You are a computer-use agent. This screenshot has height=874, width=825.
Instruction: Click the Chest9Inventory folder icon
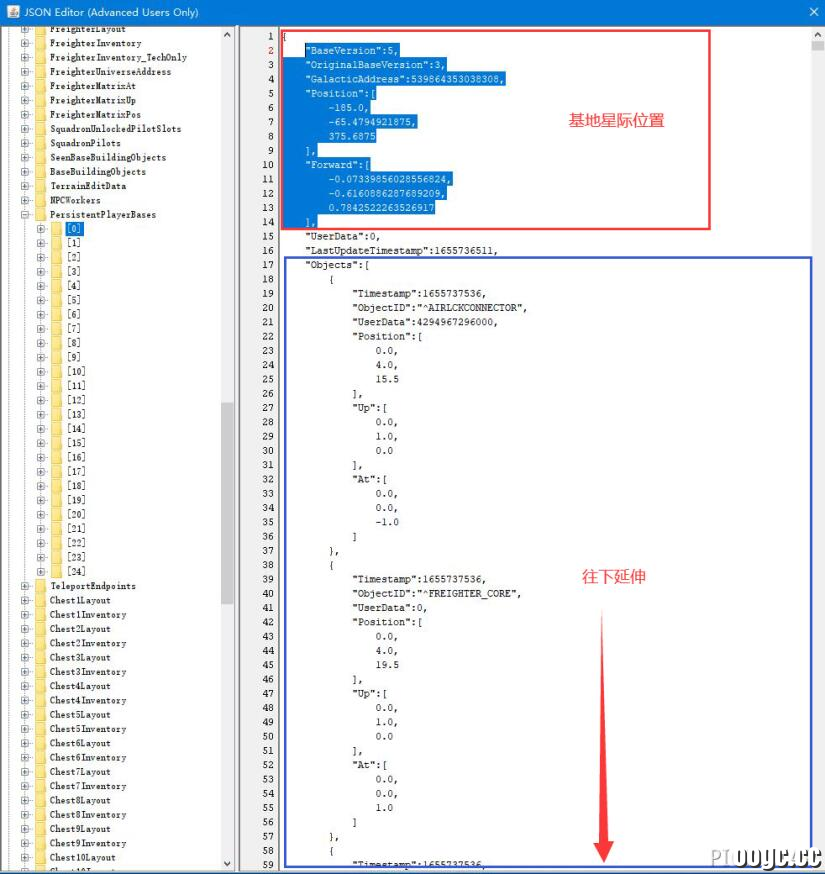[x=40, y=843]
